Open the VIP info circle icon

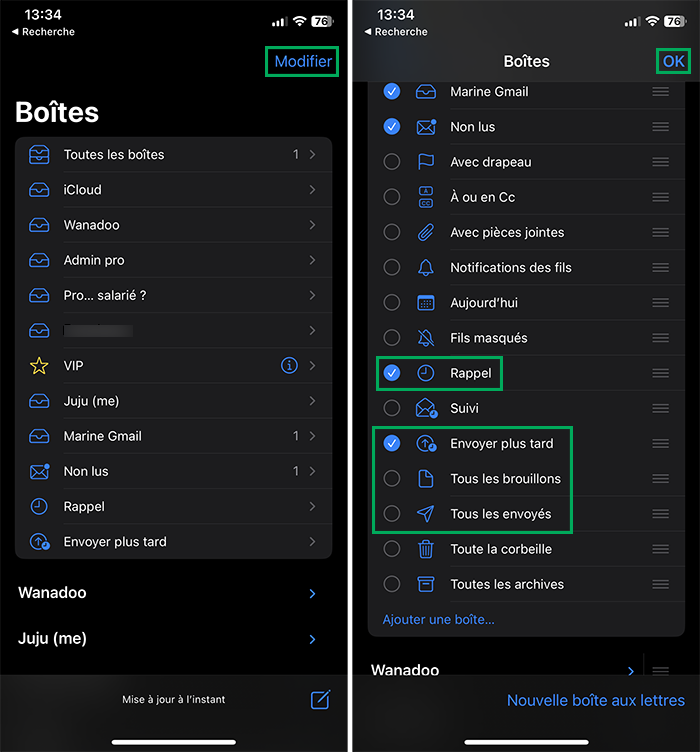289,366
